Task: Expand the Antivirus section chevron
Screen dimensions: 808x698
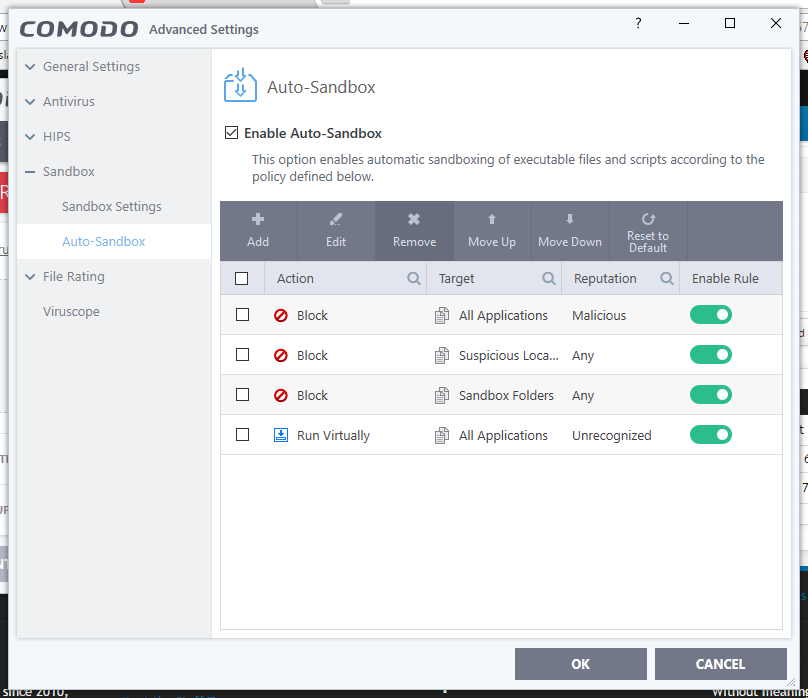Action: coord(30,102)
